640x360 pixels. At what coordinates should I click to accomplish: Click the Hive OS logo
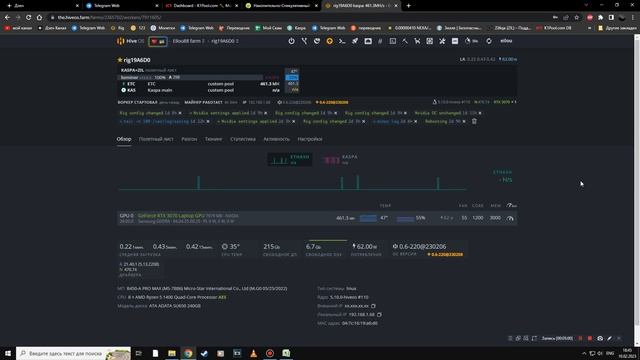coord(130,41)
